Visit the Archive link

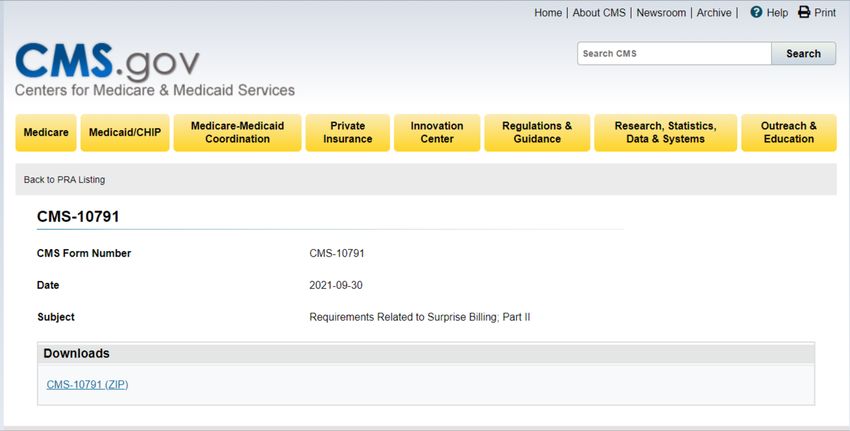[x=714, y=12]
